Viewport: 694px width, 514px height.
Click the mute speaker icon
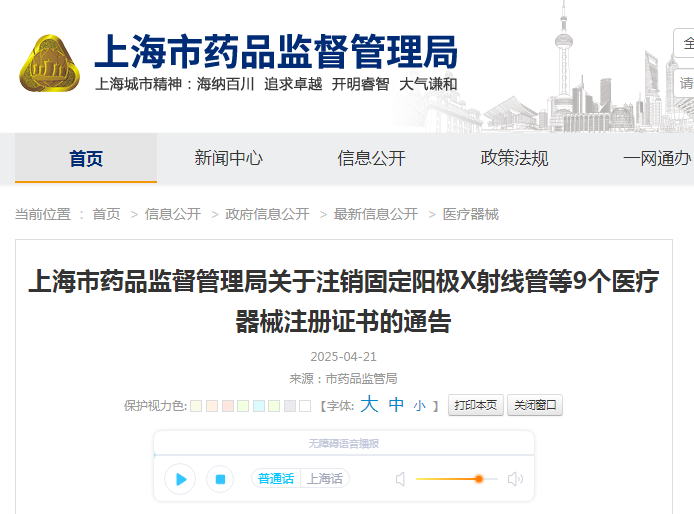pos(401,479)
